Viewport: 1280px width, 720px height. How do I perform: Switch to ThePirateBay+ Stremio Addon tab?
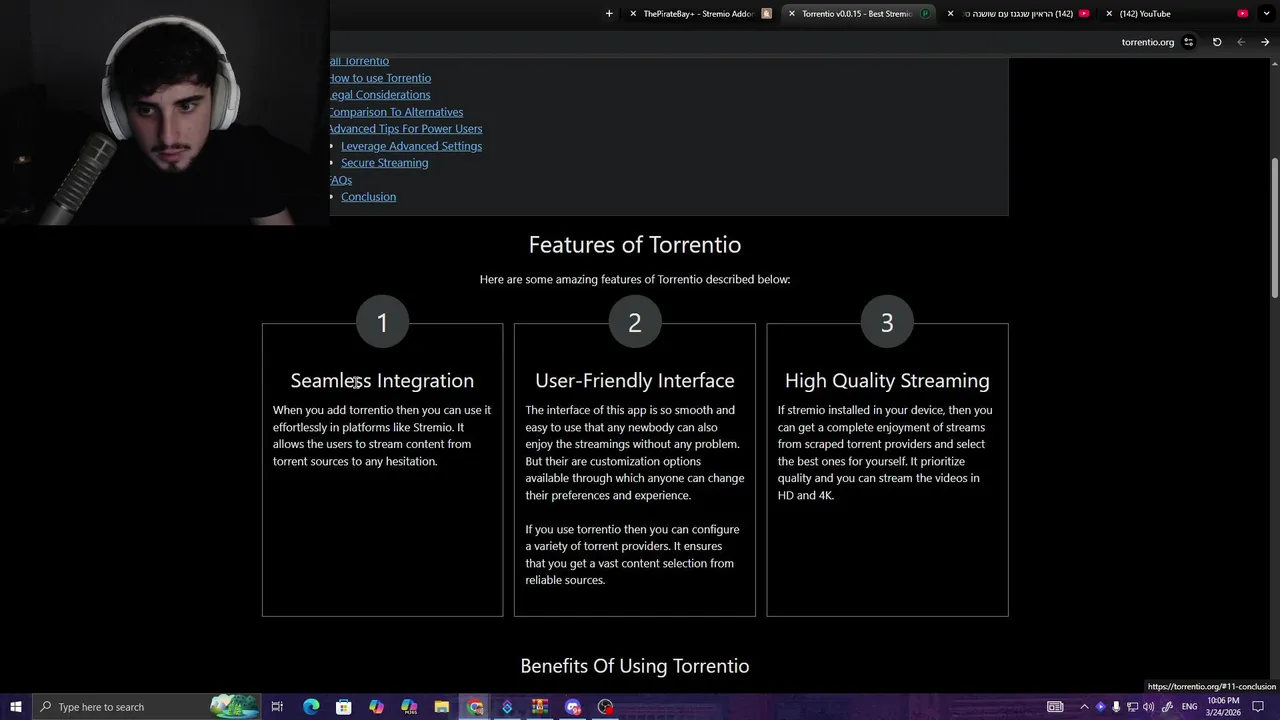pyautogui.click(x=700, y=14)
